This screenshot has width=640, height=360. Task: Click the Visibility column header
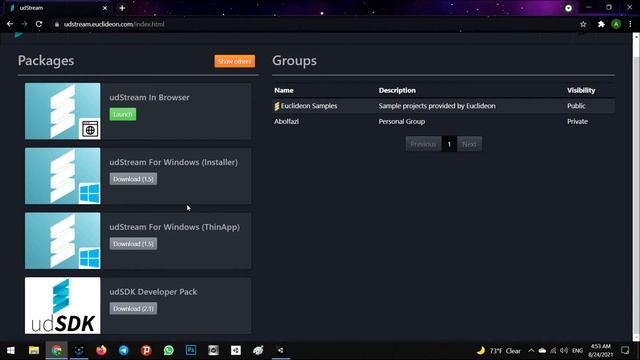pos(581,90)
